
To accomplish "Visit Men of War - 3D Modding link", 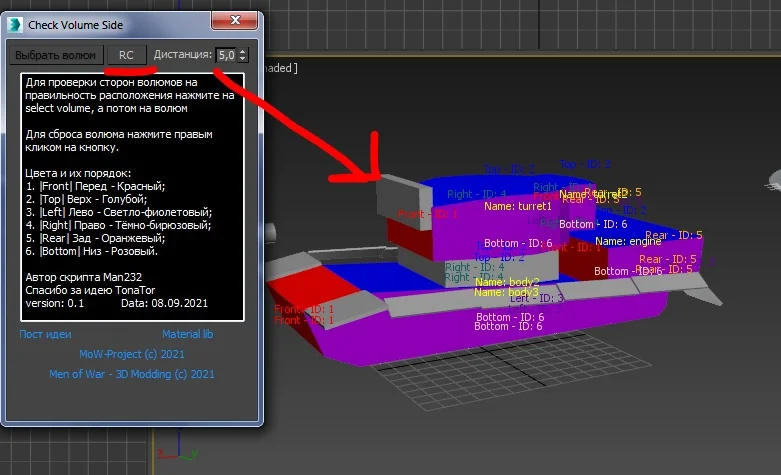I will [x=131, y=374].
